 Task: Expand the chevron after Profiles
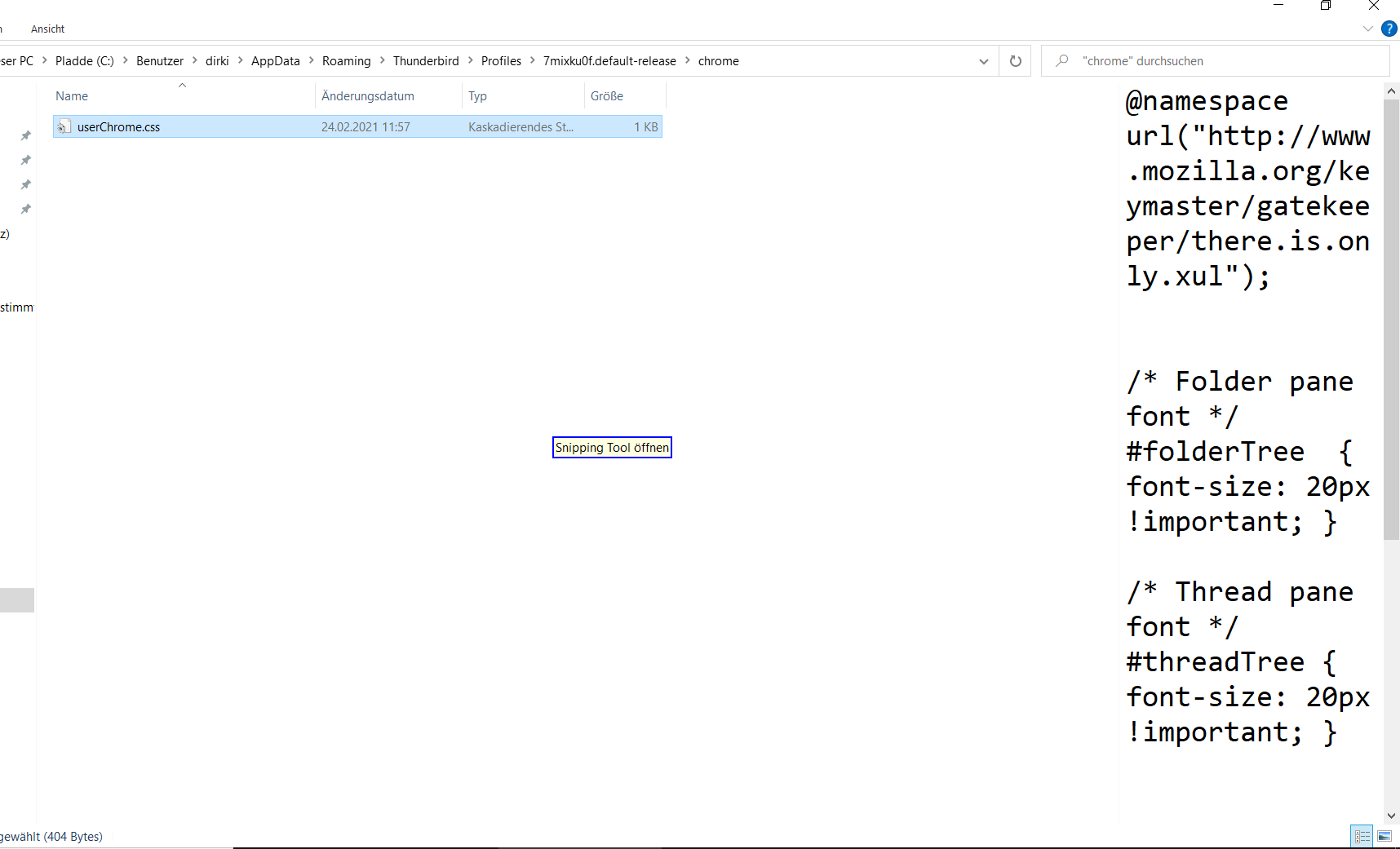532,60
